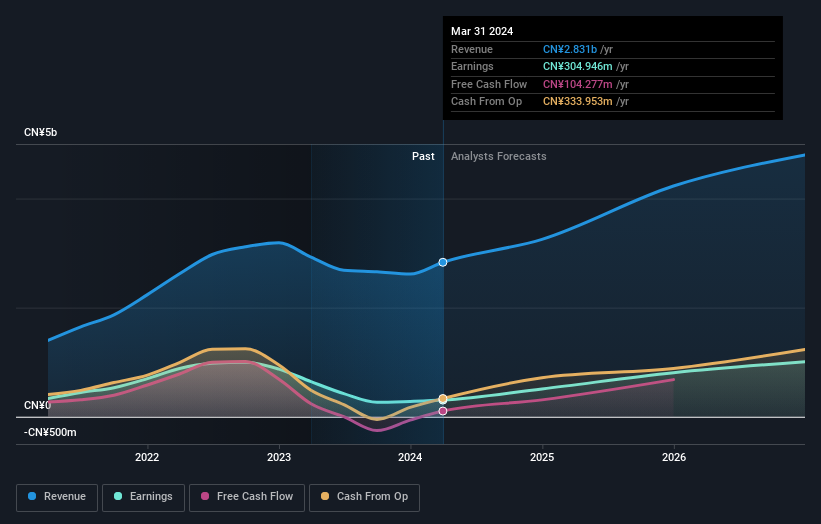
Task: Click the 'Earnings' row label in tooltip
Action: tap(472, 66)
